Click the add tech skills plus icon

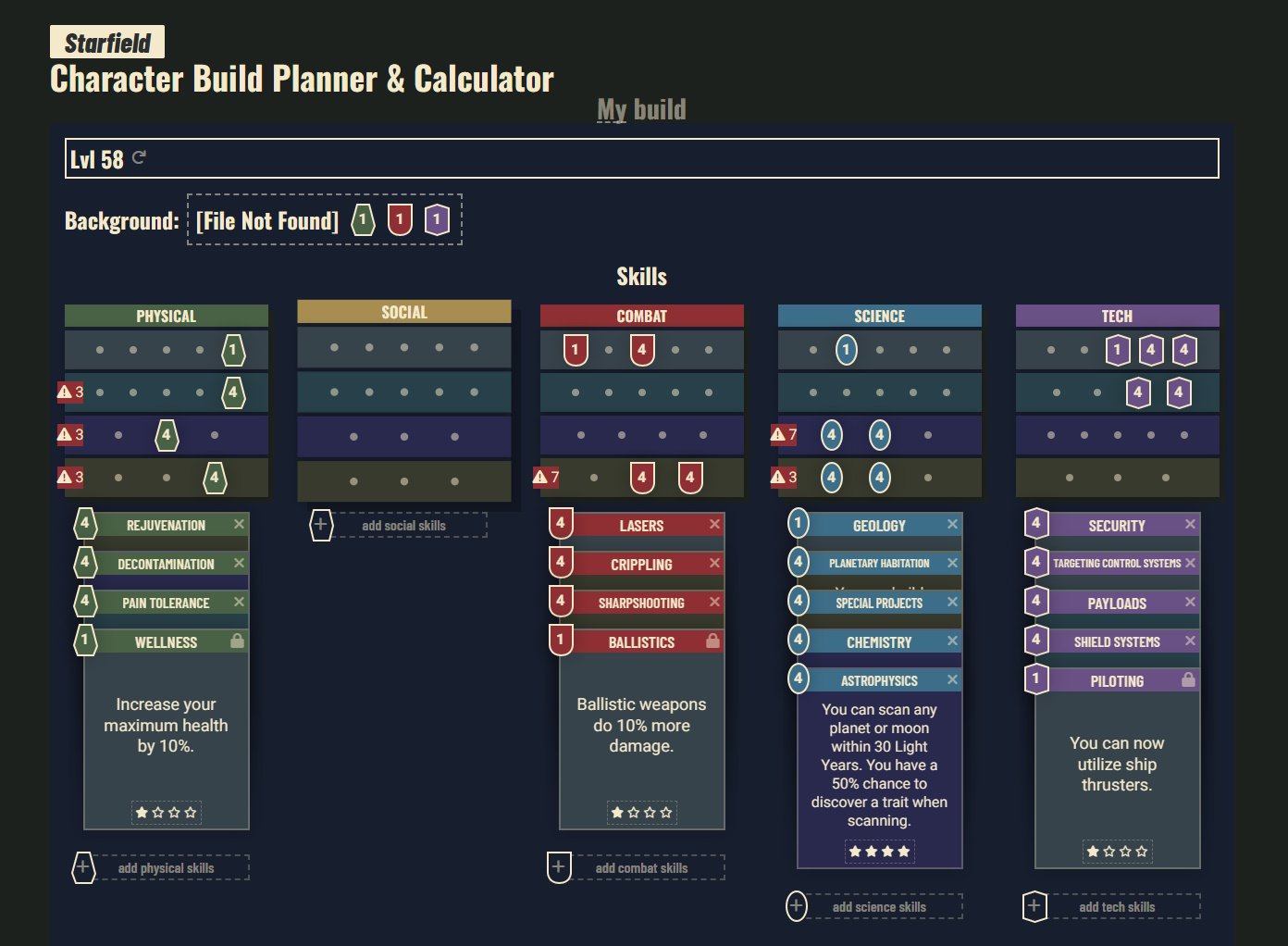coord(1034,906)
